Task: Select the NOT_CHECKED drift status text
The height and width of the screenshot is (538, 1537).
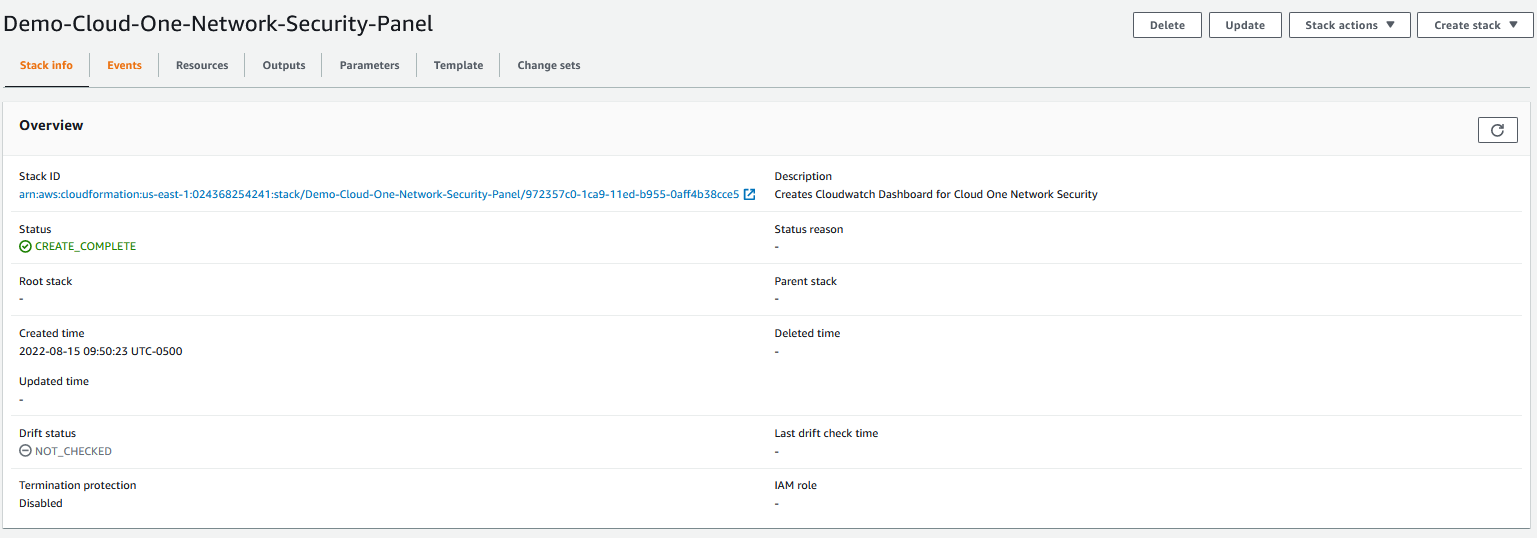Action: tap(73, 451)
